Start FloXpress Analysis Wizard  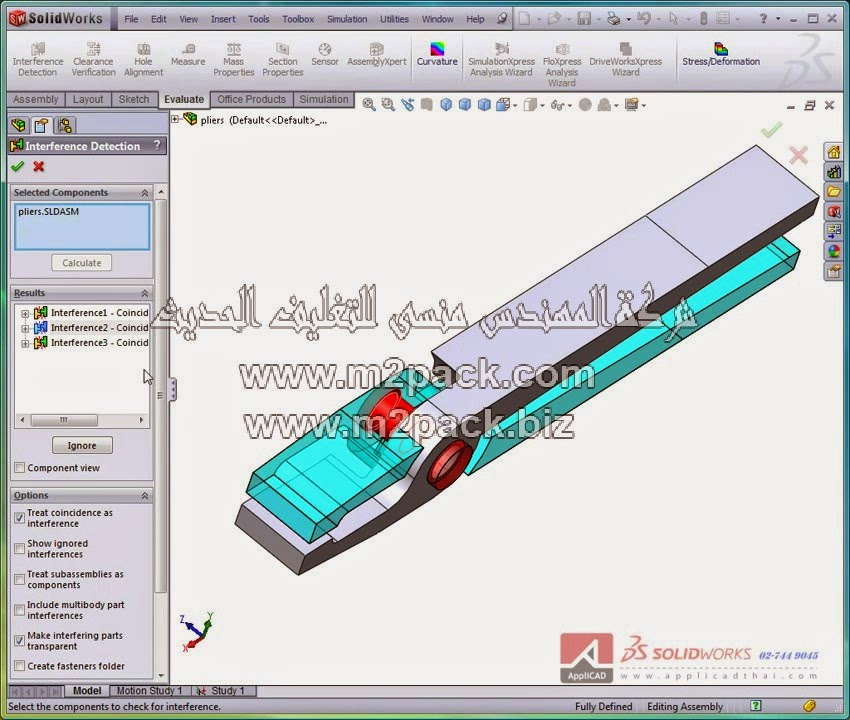[x=562, y=65]
